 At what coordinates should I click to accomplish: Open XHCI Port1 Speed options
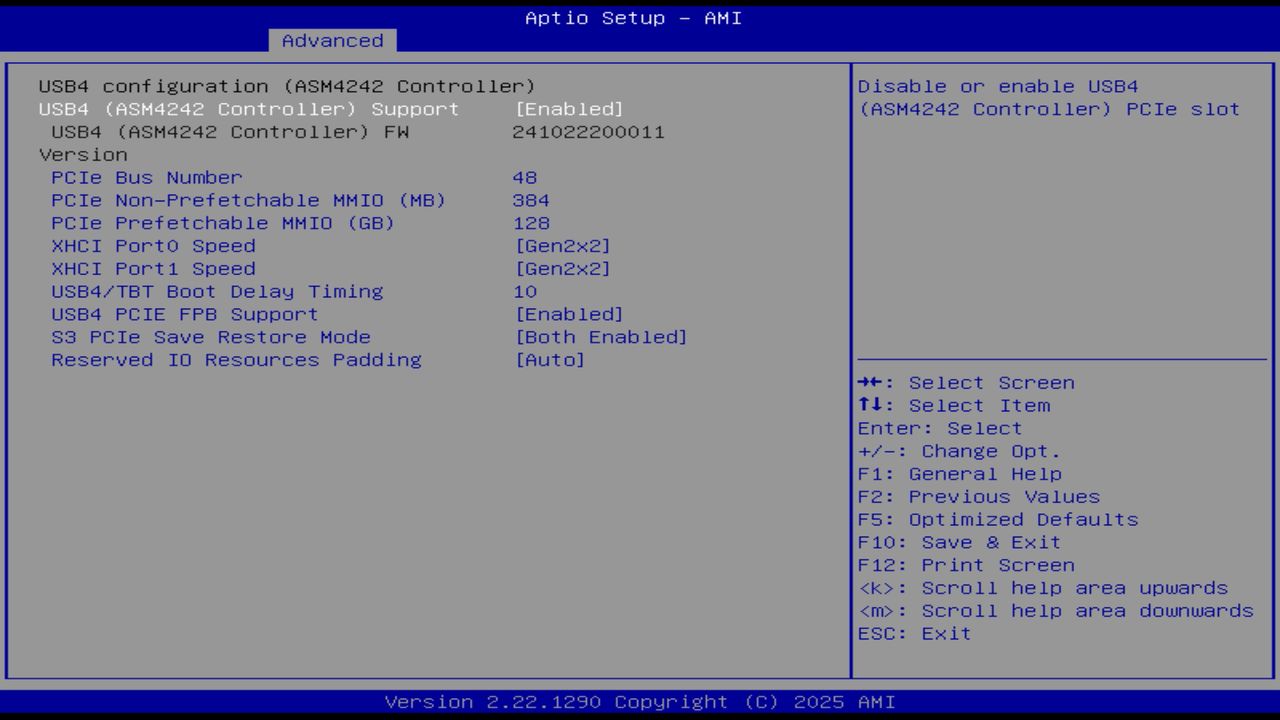coord(155,268)
